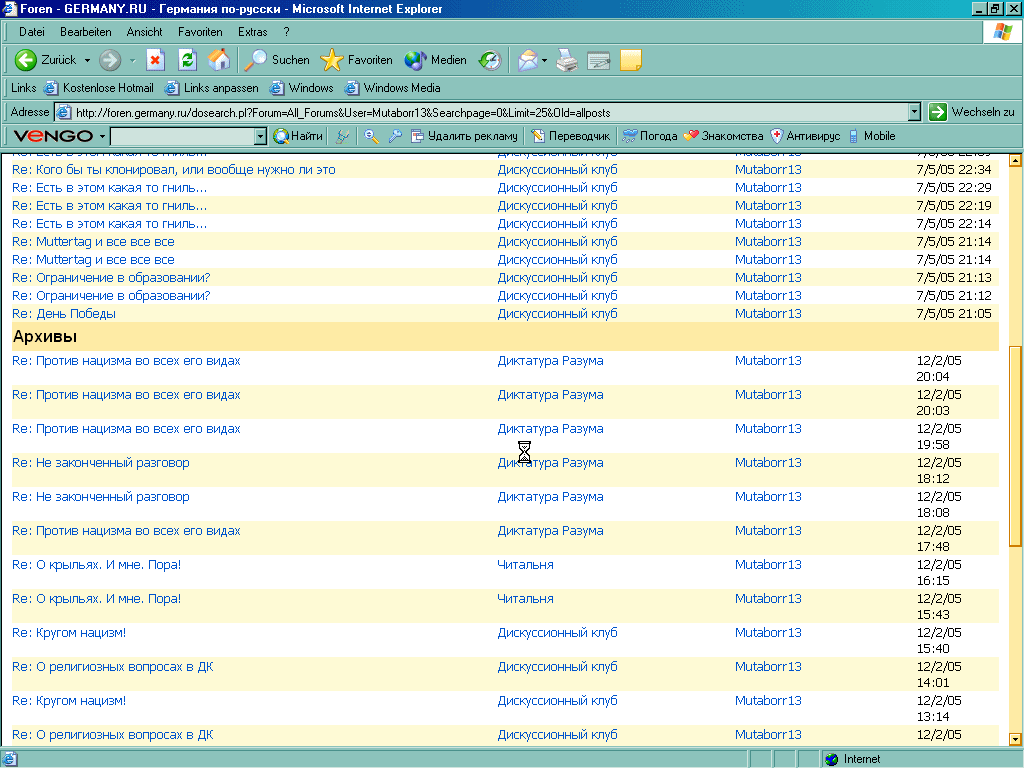Open the Favoriten menu

[200, 32]
